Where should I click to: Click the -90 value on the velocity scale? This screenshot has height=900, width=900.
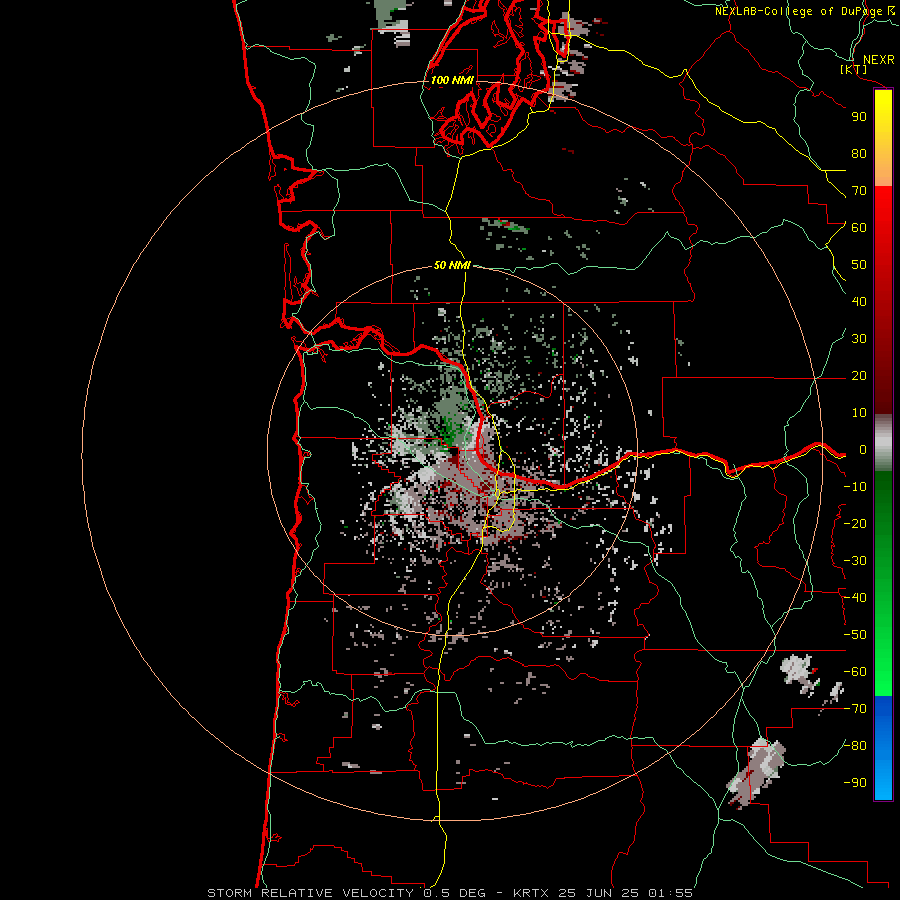tap(855, 783)
